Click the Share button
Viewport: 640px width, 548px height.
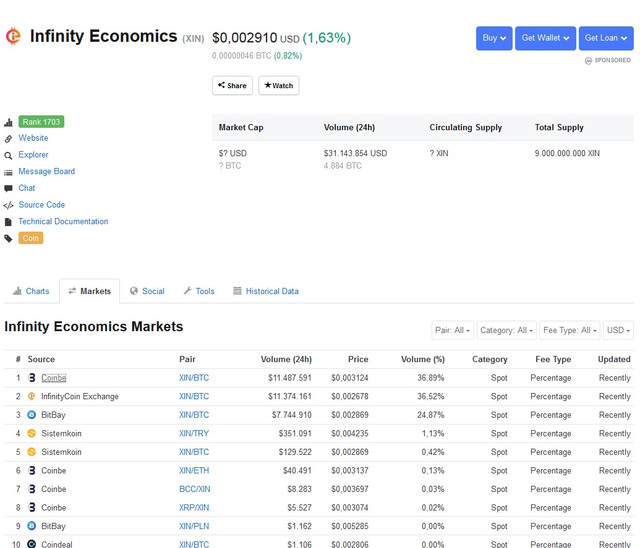[x=232, y=86]
